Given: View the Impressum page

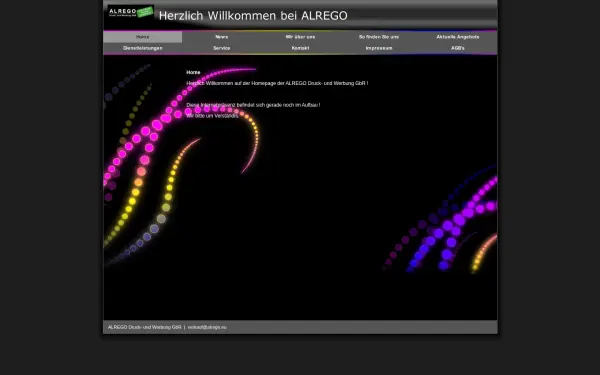Looking at the screenshot, I should [379, 48].
